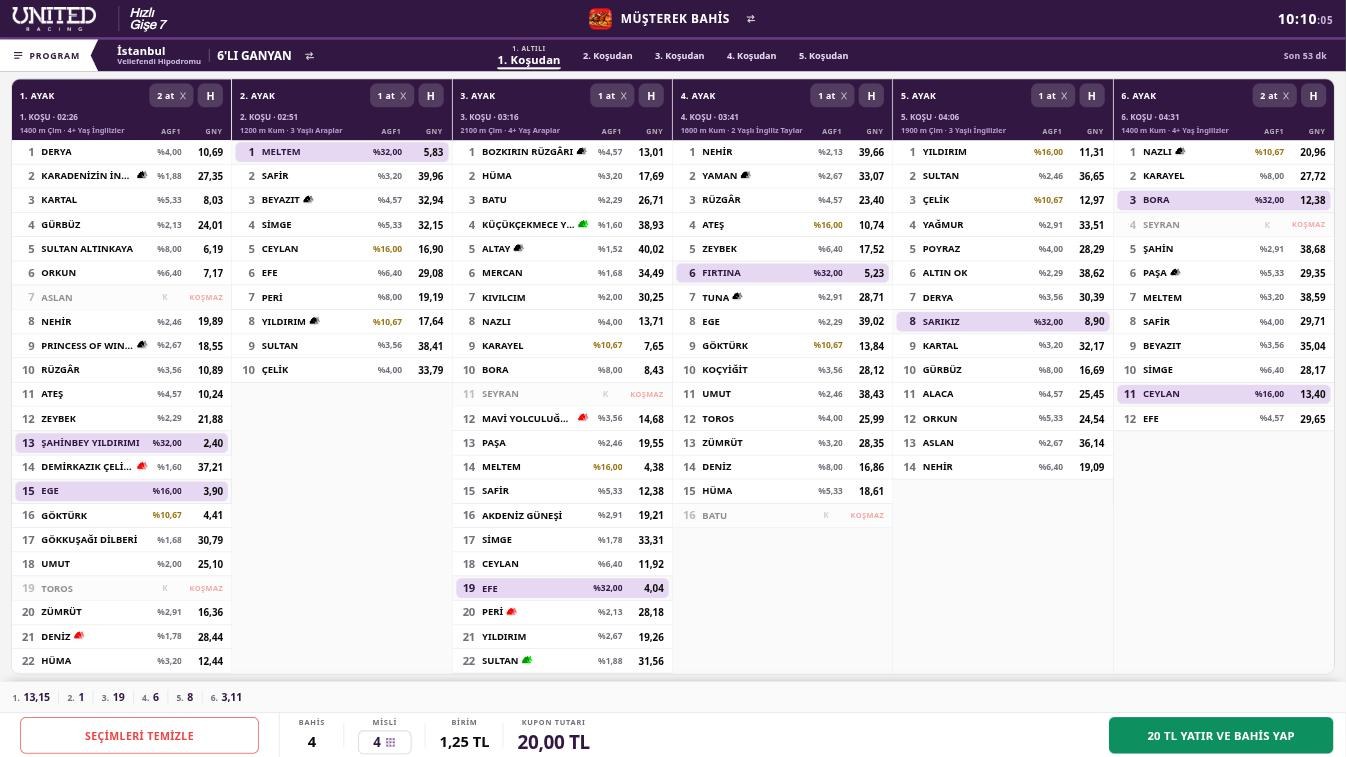
Task: Clear 6. Ayak selections with the X
Action: 1285,96
